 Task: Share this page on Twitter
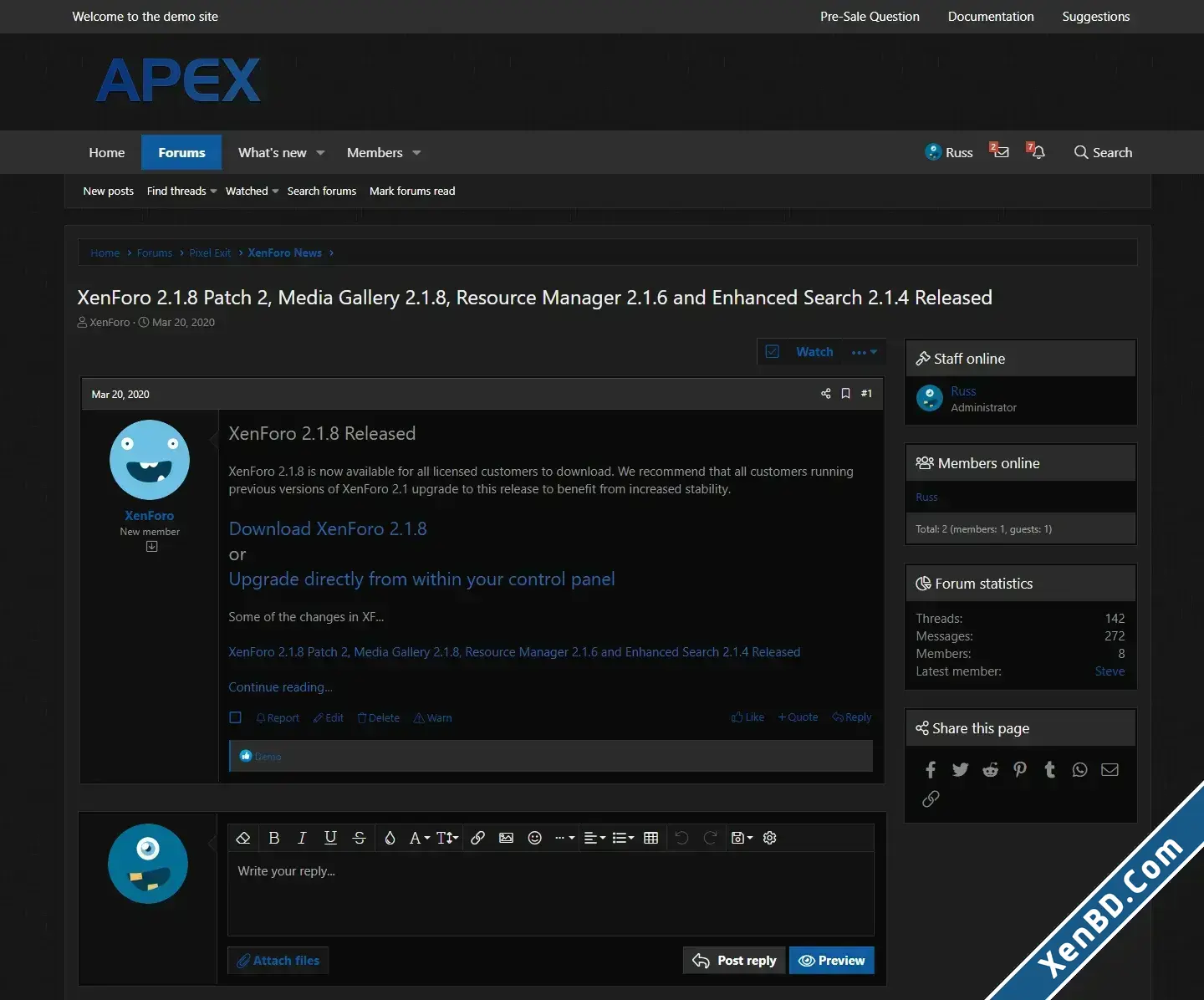point(960,769)
